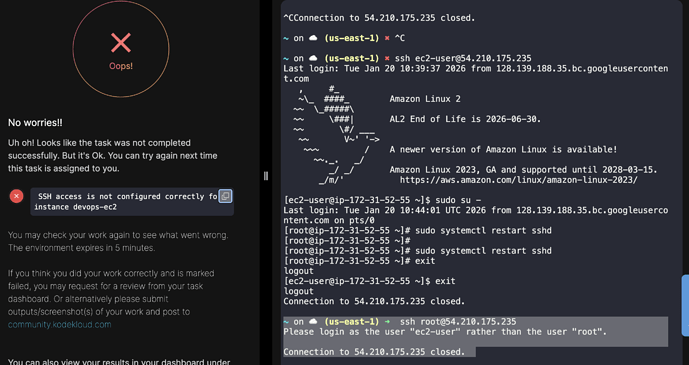Click 'A newer version of Amazon Linux is available!'
The width and height of the screenshot is (689, 365).
tap(503, 149)
